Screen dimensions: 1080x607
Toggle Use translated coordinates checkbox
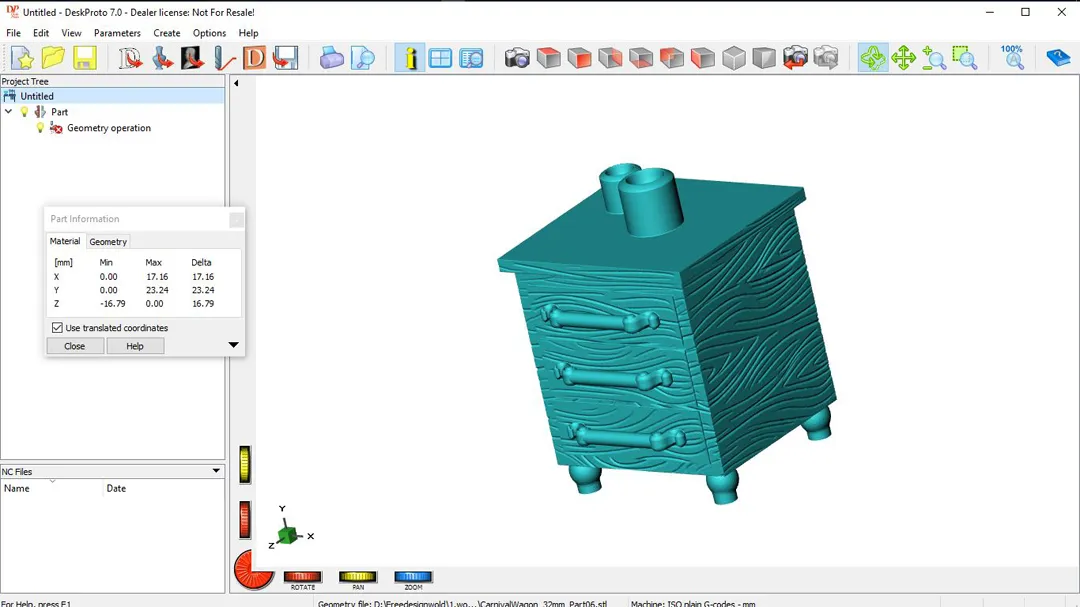click(x=57, y=328)
